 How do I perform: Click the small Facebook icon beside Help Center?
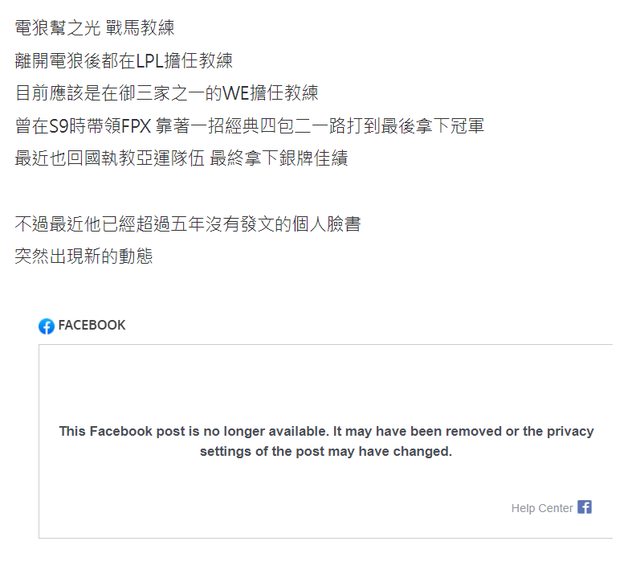585,507
